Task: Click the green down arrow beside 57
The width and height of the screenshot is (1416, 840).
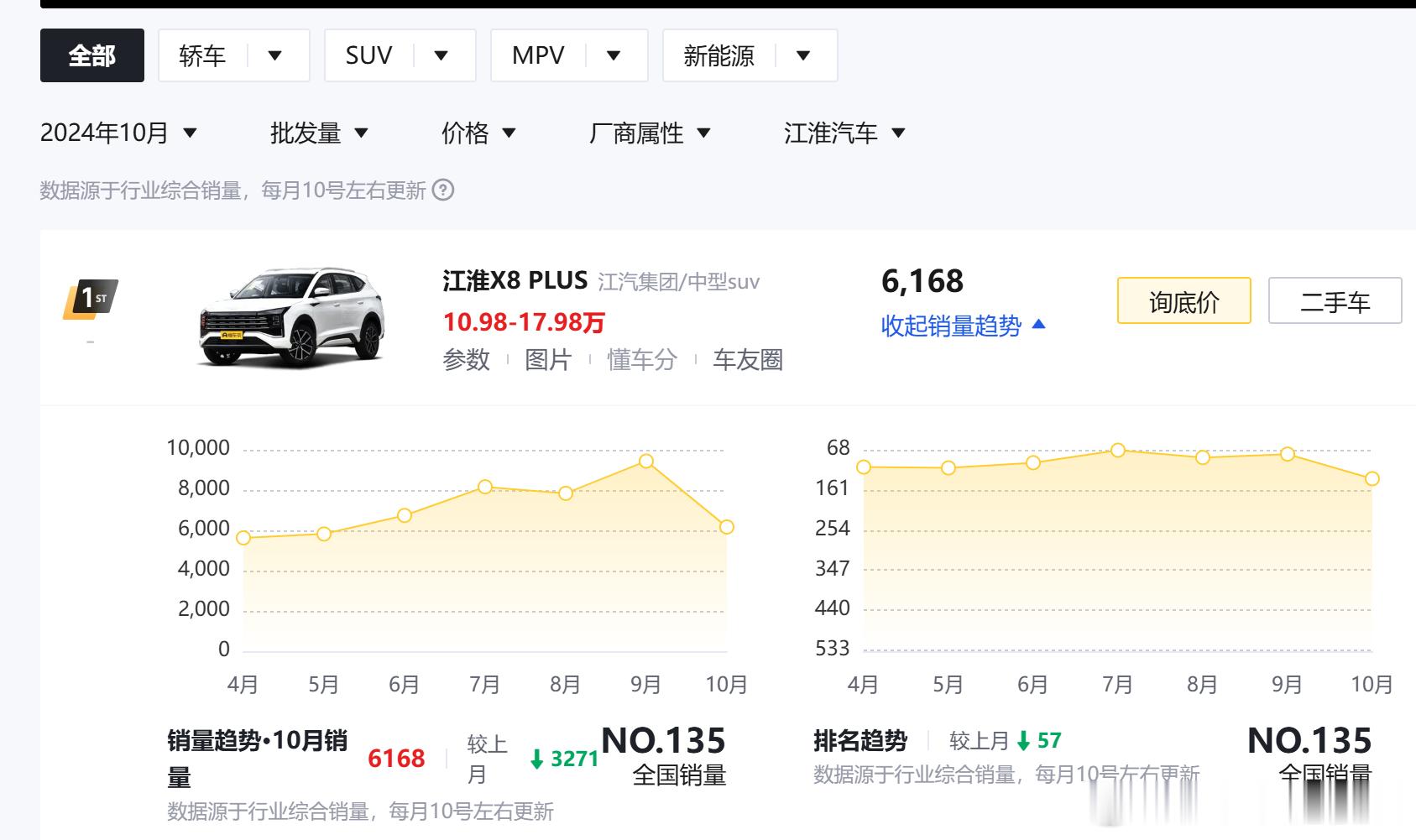Action: (1023, 741)
